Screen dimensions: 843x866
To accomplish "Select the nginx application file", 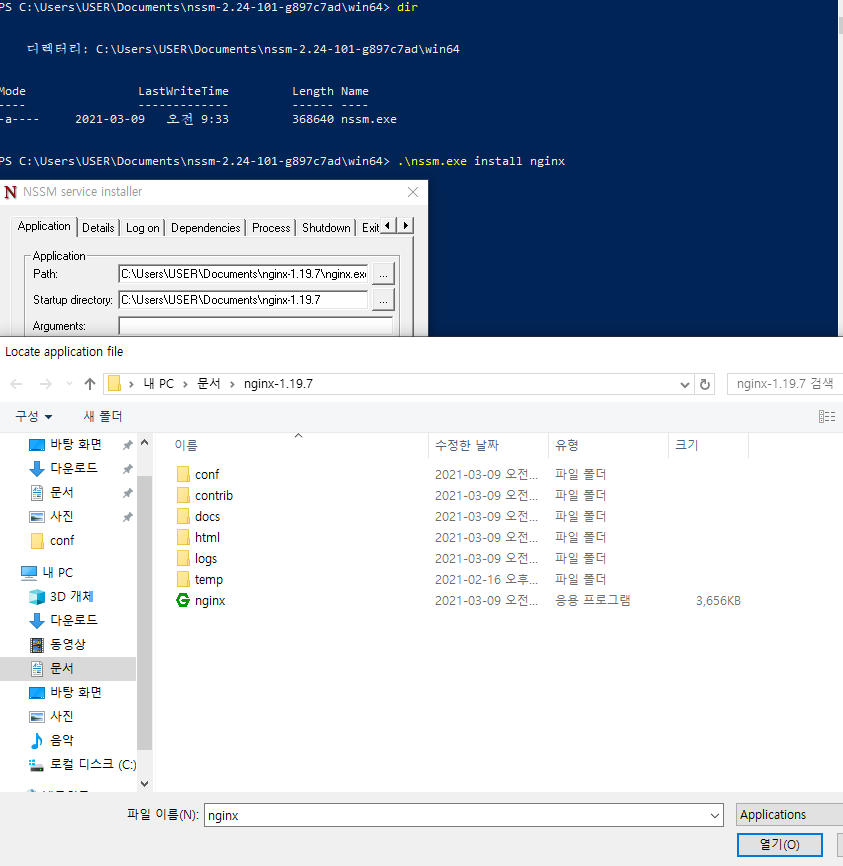I will [209, 600].
